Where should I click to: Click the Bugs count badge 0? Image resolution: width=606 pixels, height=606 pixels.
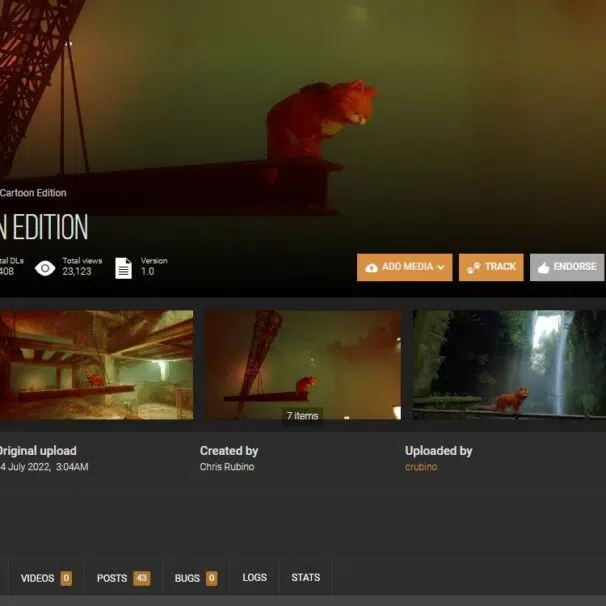pyautogui.click(x=211, y=578)
